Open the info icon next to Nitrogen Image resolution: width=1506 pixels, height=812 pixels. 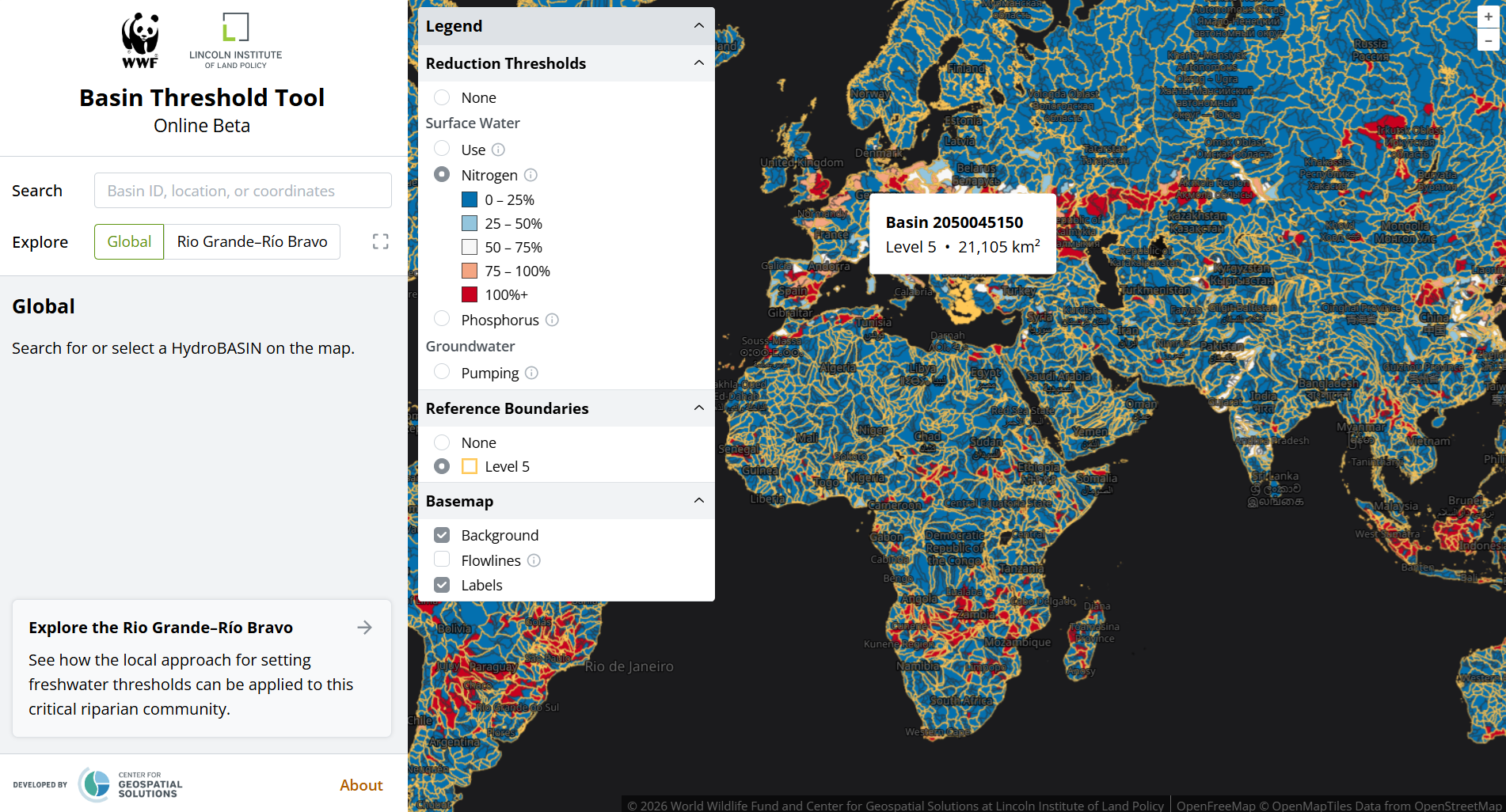coord(531,175)
